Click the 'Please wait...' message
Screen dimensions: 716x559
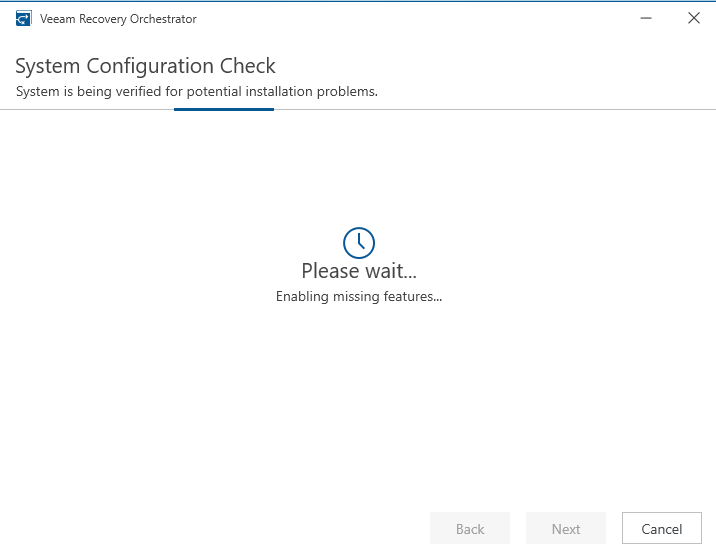(x=358, y=271)
